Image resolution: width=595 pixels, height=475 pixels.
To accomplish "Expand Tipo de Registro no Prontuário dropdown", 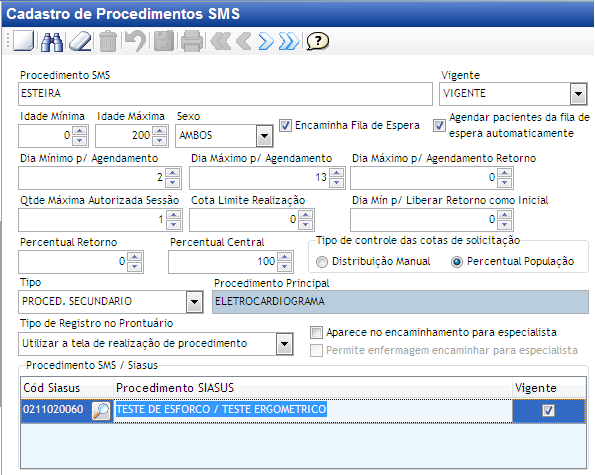I will coord(285,344).
